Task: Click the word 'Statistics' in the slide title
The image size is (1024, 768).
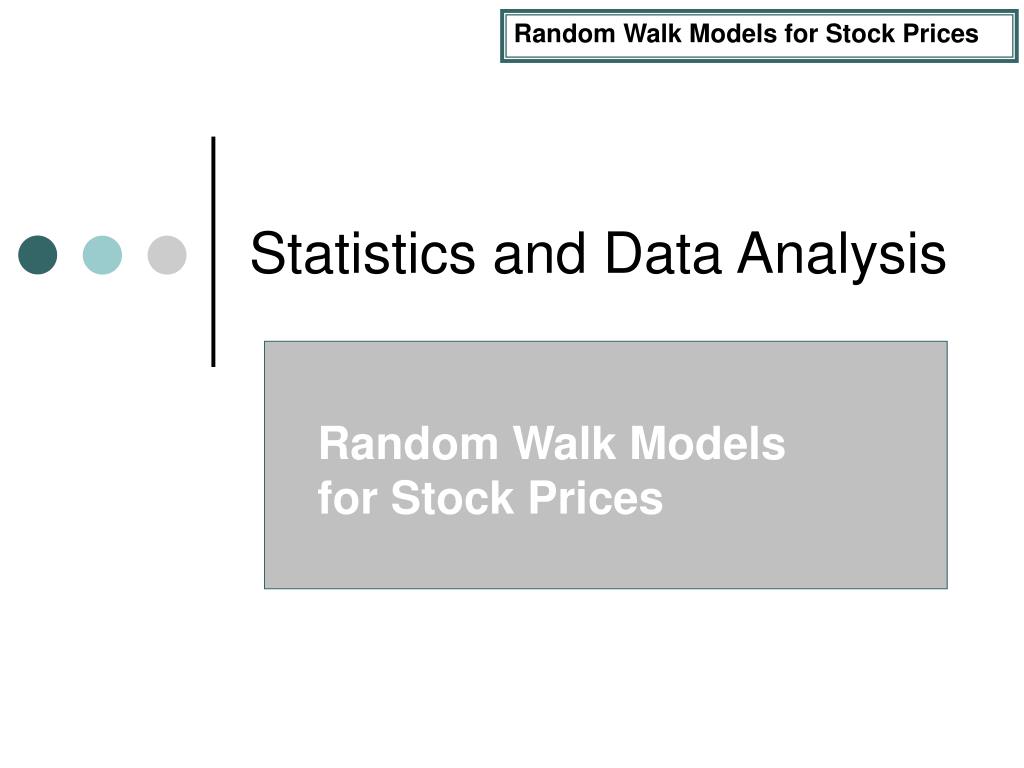Action: point(363,253)
